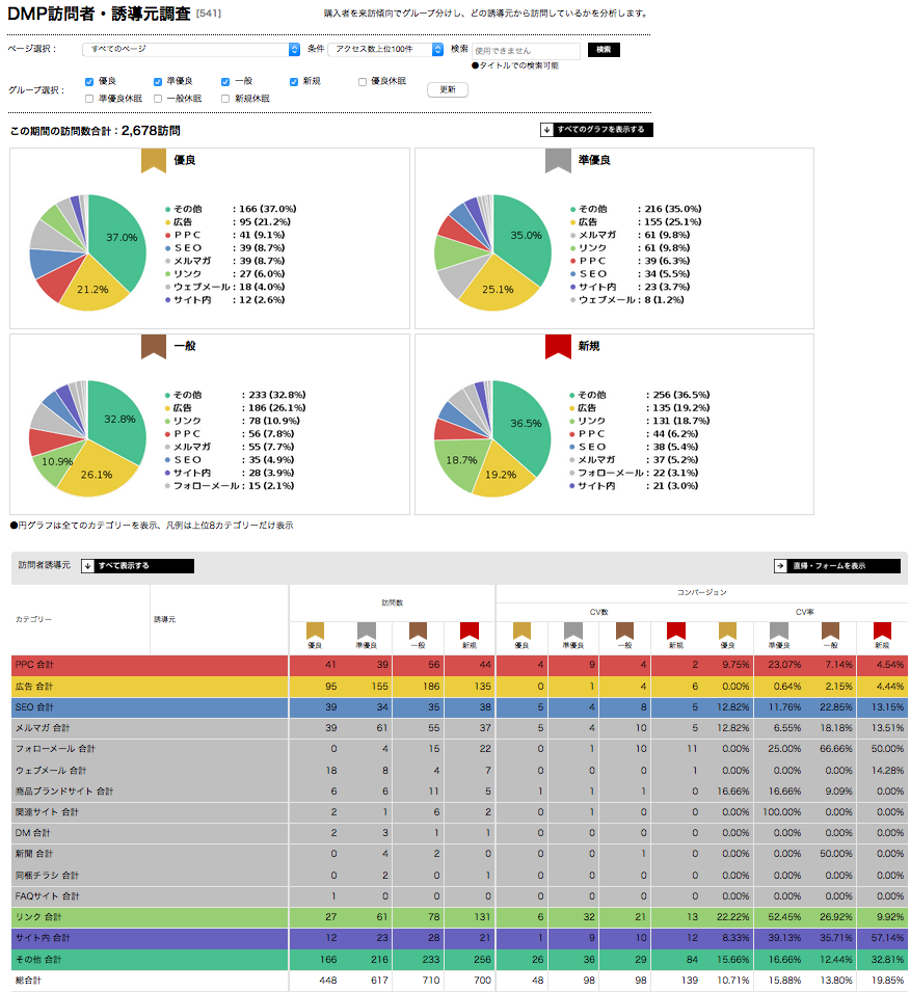Click the 同梱チラシ 合計 row label
This screenshot has width=910, height=992.
47,876
